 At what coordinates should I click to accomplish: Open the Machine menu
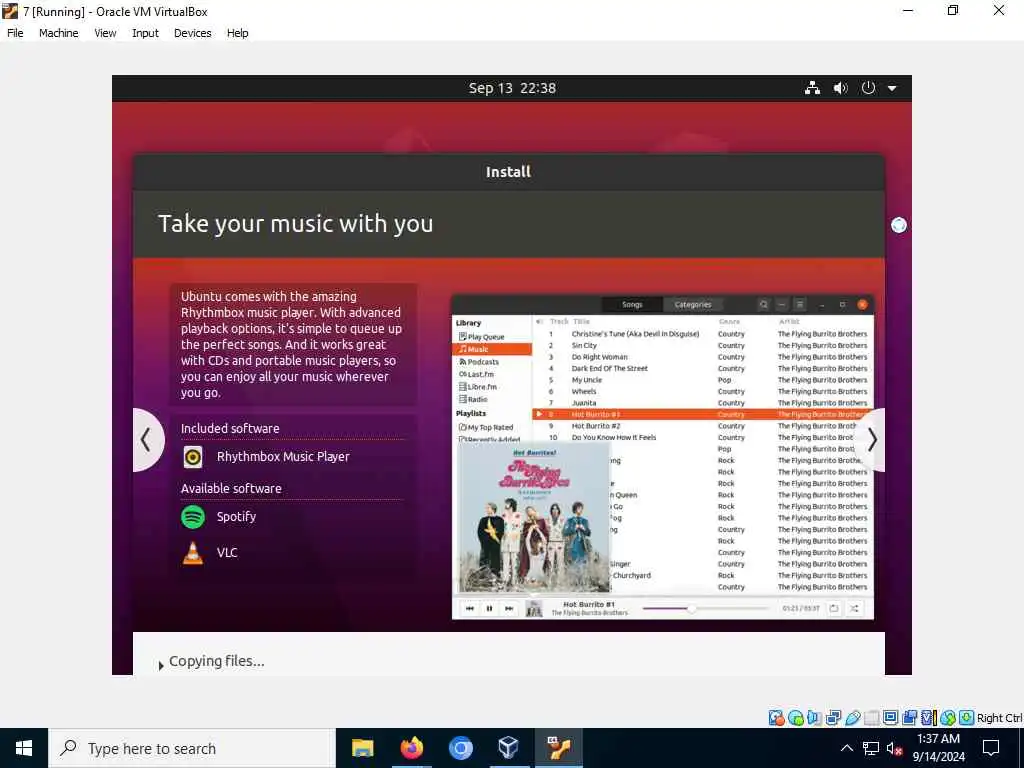[x=58, y=33]
